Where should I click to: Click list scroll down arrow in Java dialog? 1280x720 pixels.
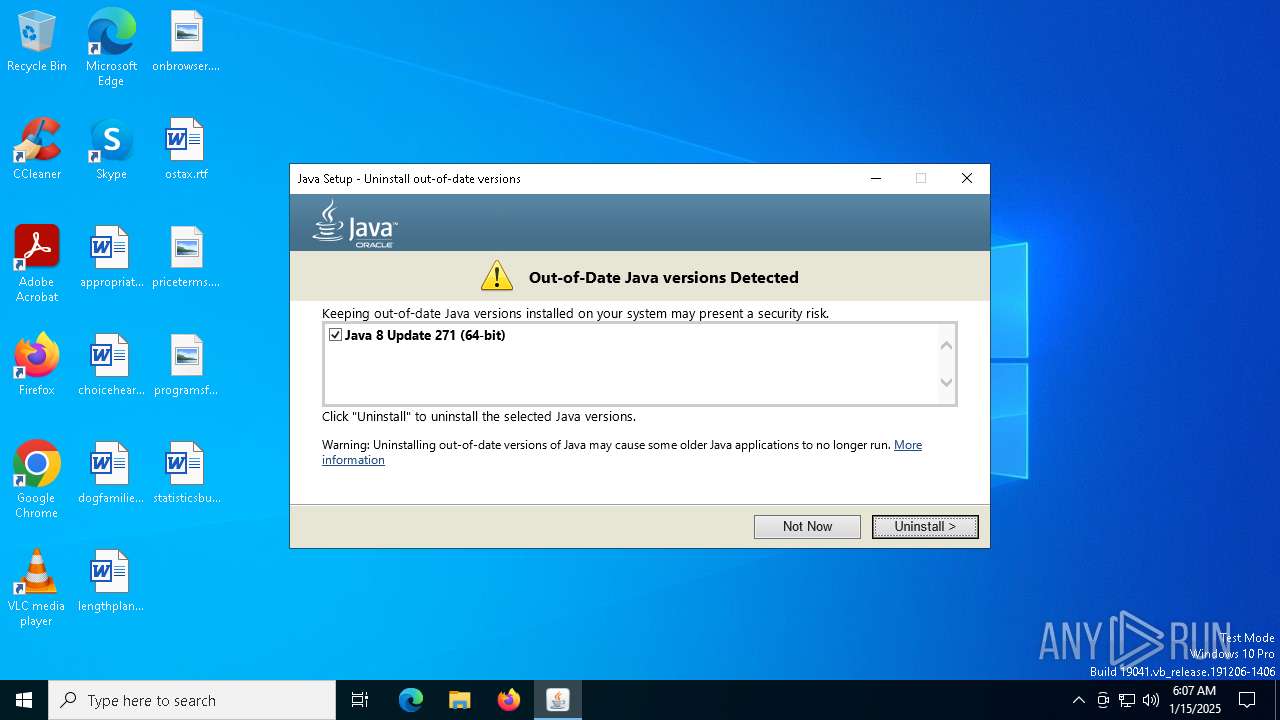(946, 382)
